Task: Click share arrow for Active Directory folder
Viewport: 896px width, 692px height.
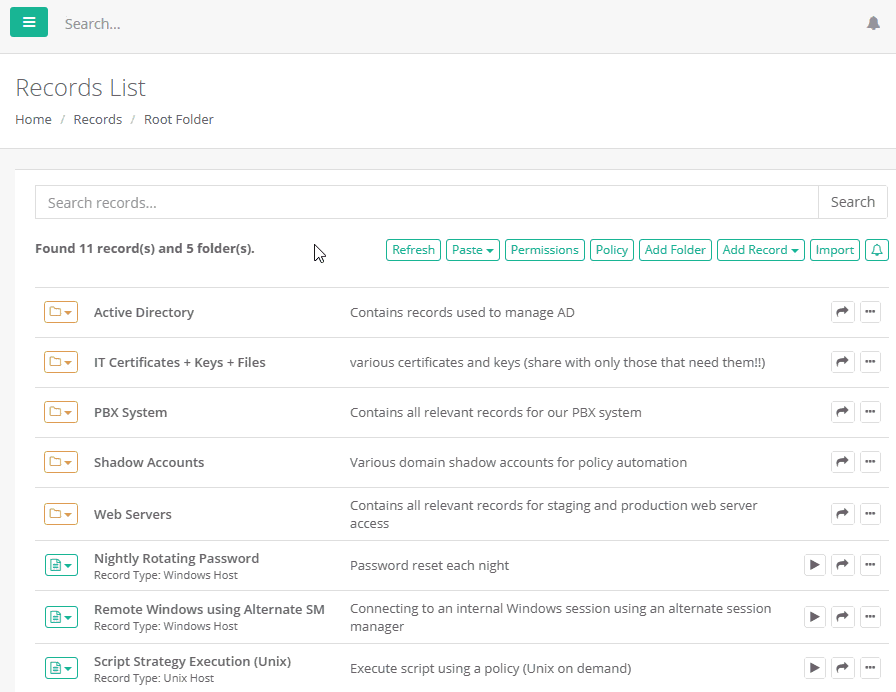Action: (x=842, y=312)
